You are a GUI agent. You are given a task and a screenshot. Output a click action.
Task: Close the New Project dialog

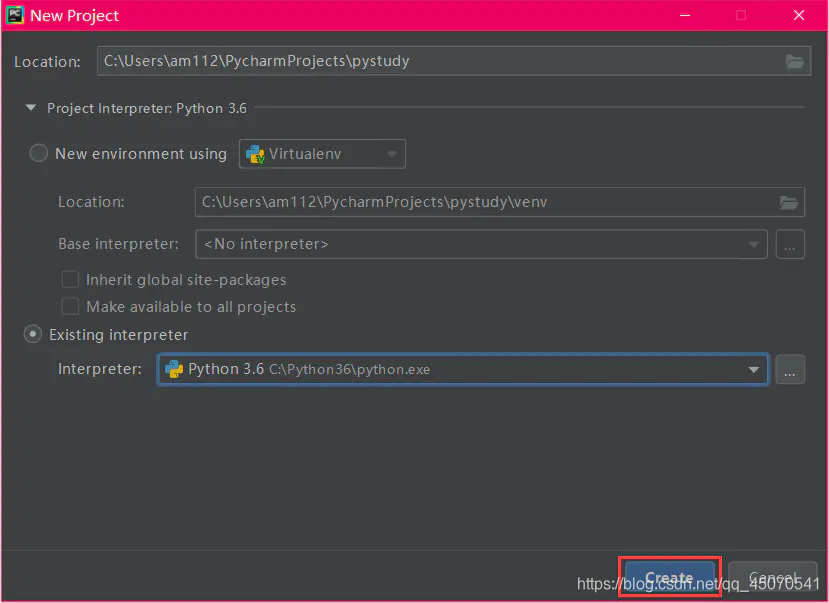tap(799, 15)
